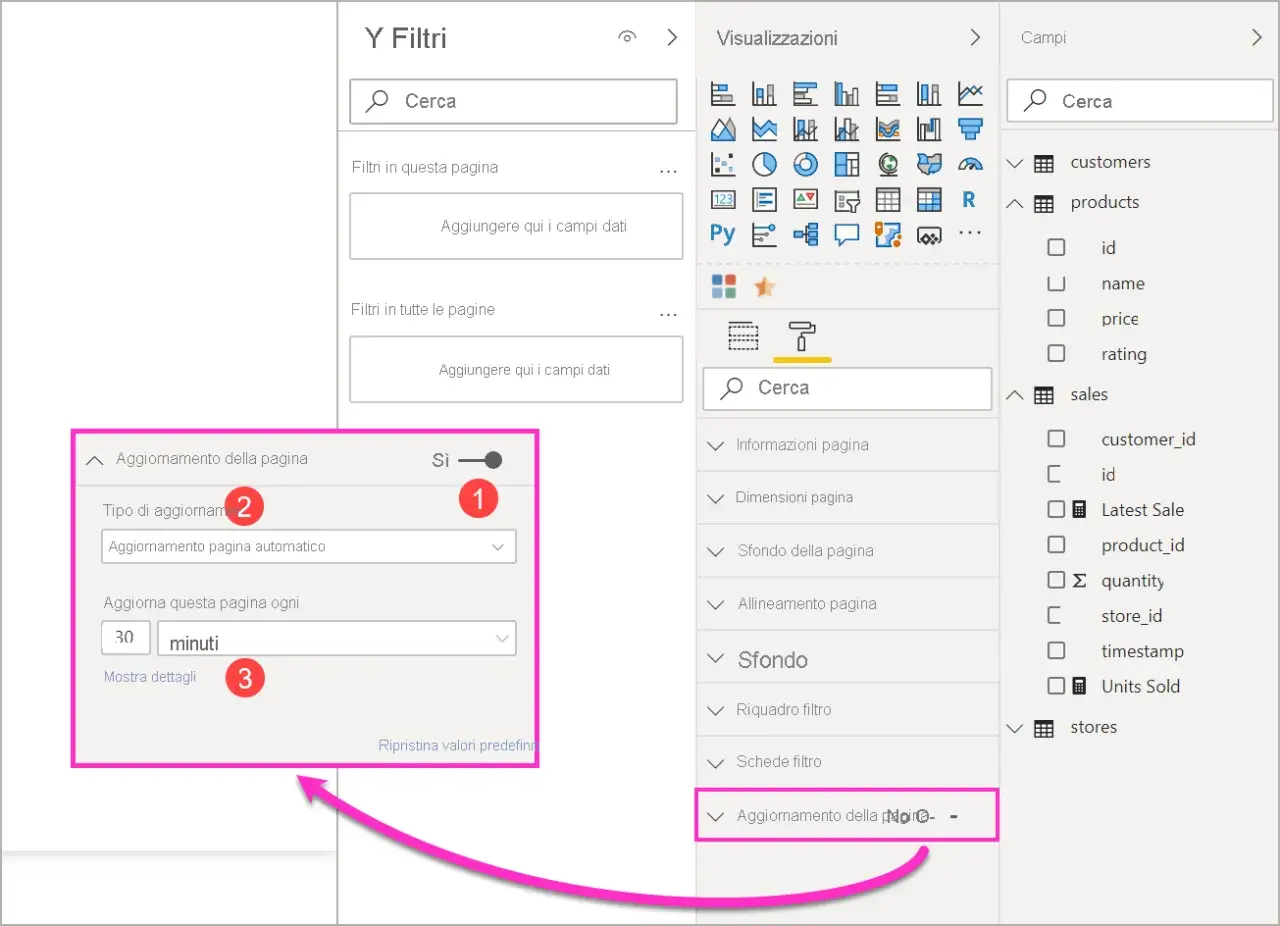Switch to the Format paint roller tab
Viewport: 1280px width, 926px height.
(x=802, y=335)
